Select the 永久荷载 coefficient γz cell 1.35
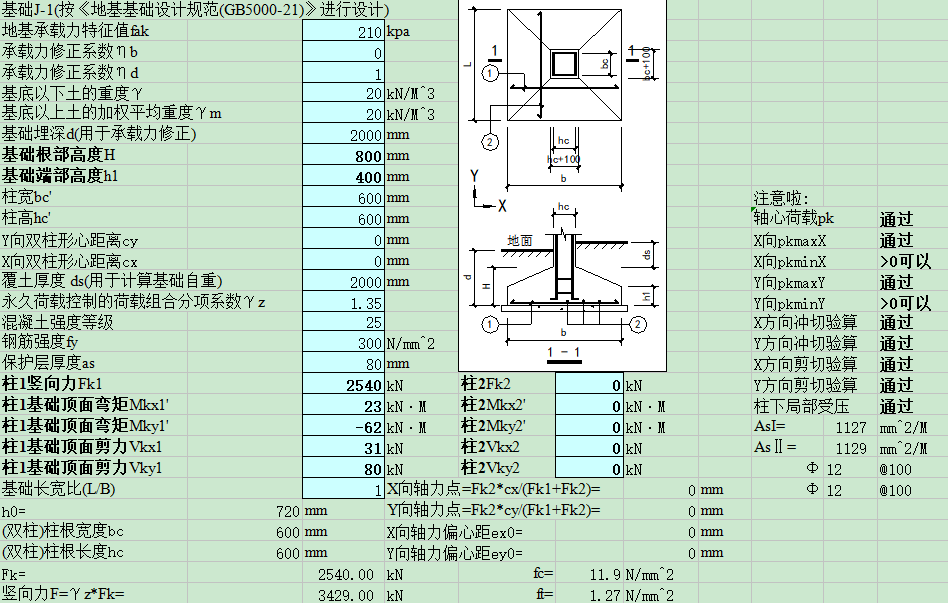 click(342, 302)
